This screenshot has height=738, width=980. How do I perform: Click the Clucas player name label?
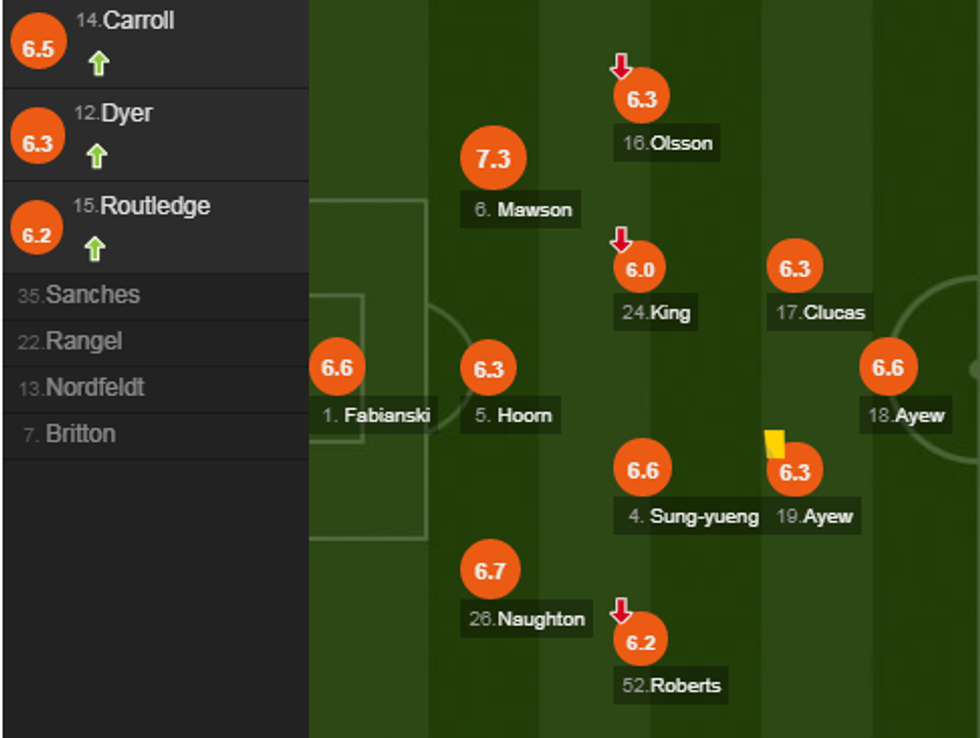coord(821,312)
